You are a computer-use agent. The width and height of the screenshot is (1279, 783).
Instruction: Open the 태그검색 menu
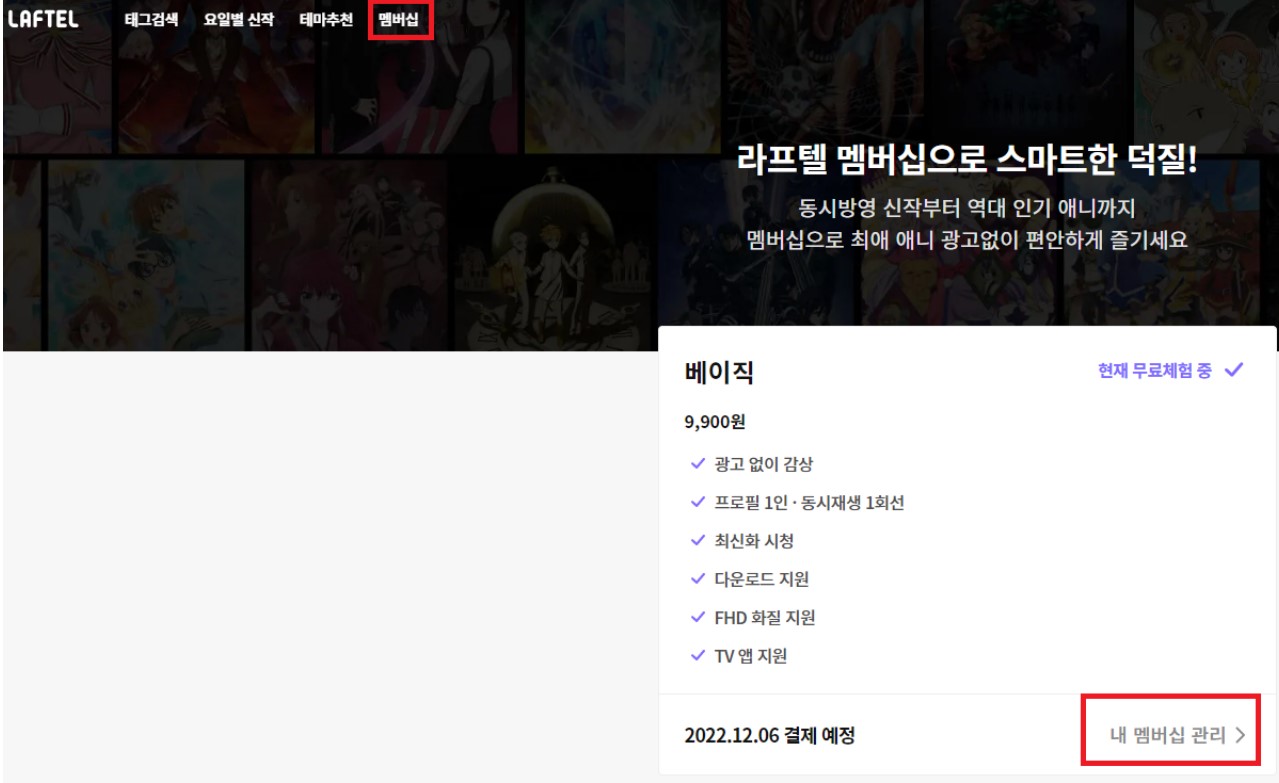(x=151, y=20)
